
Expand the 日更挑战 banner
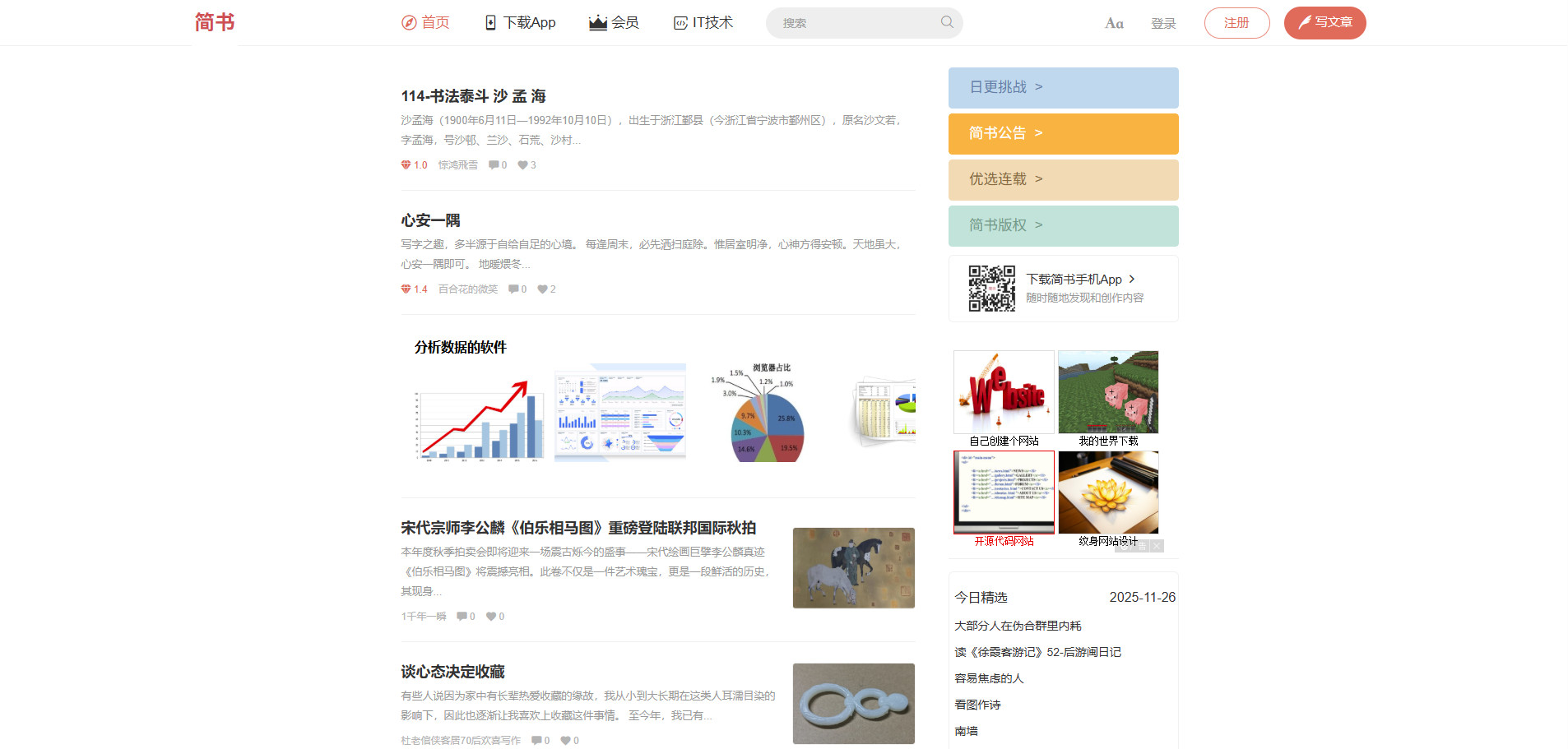point(1063,87)
